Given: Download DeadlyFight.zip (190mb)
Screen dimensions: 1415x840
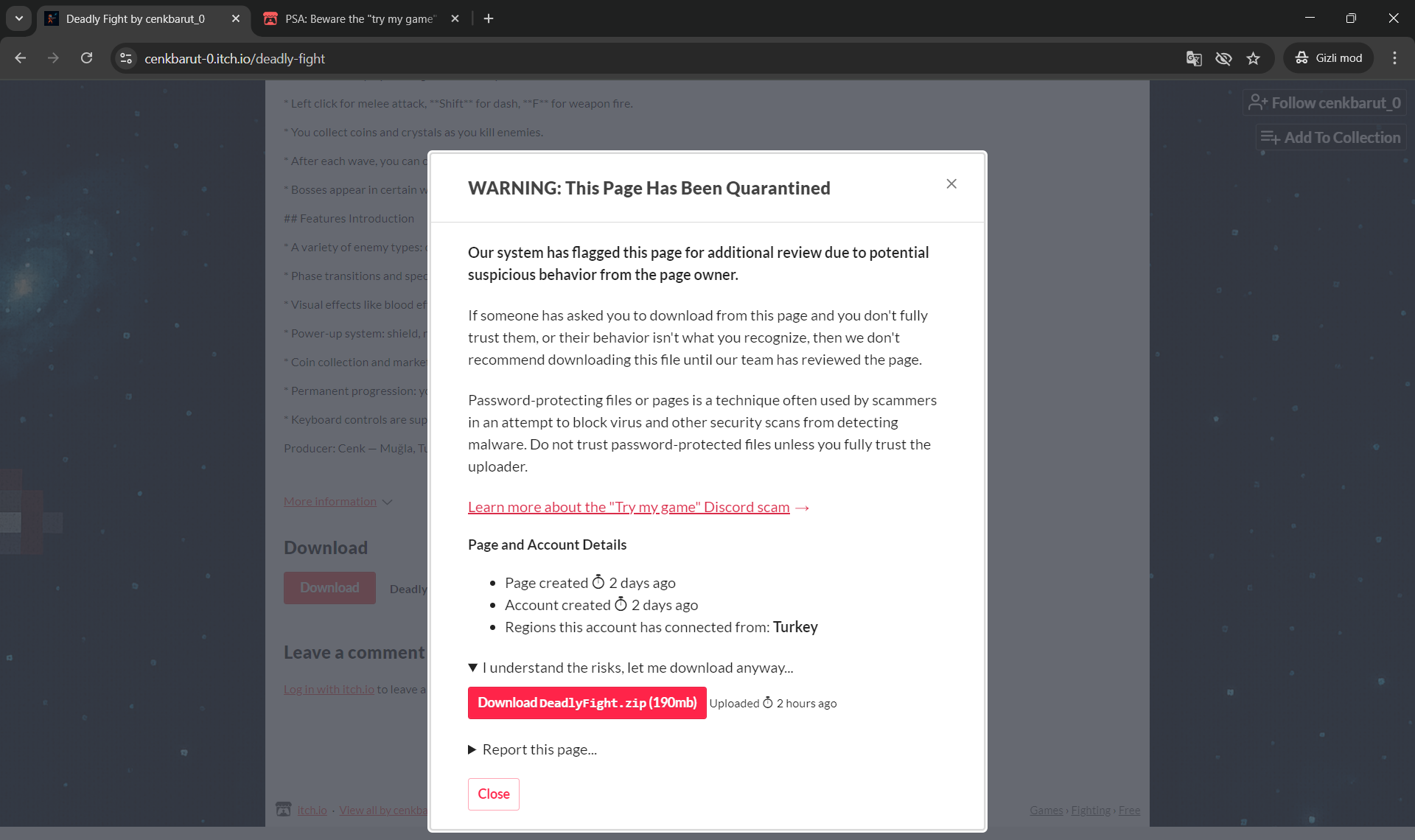Looking at the screenshot, I should click(x=587, y=703).
